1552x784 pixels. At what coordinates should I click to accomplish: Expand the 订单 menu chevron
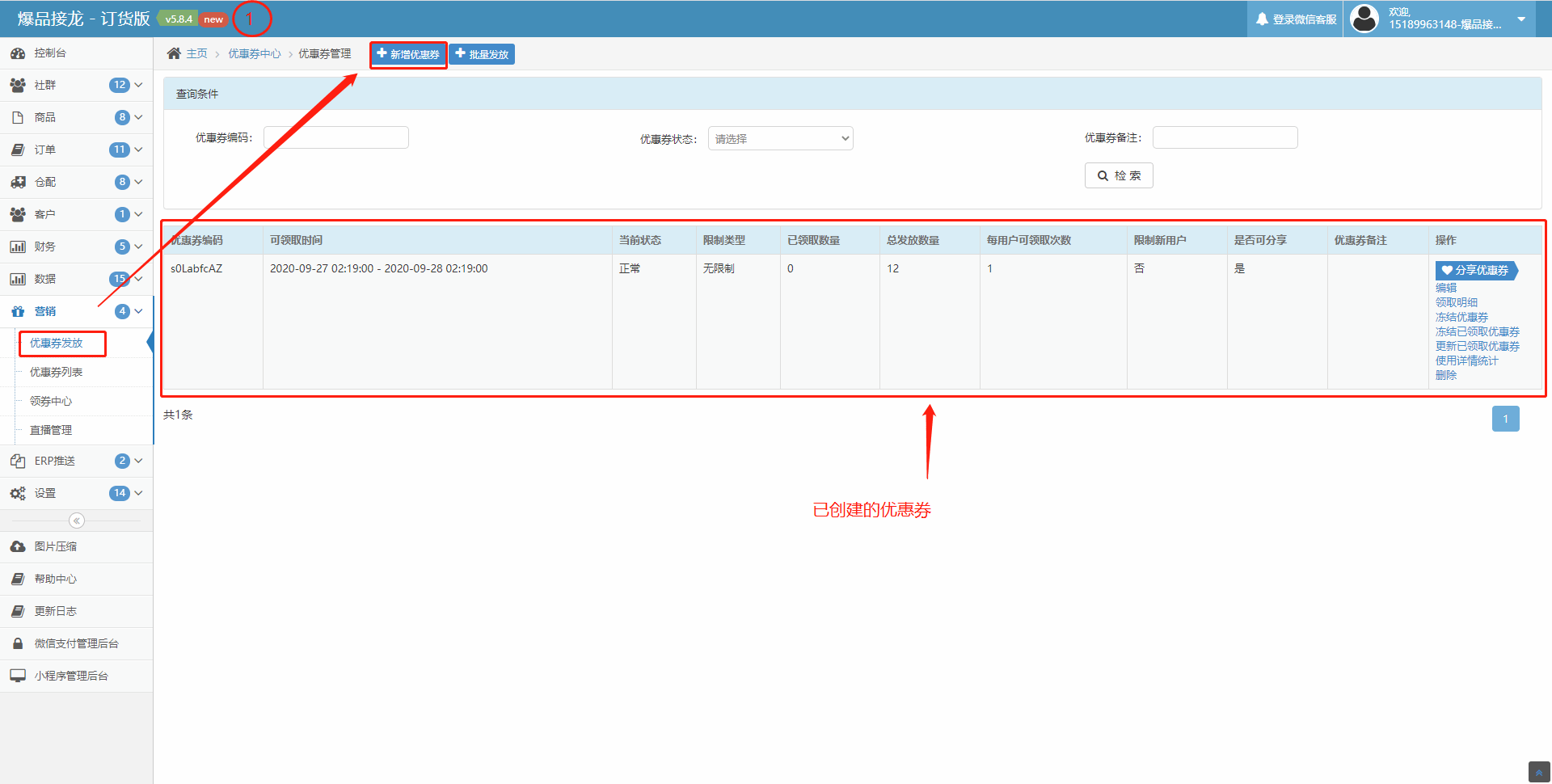[x=138, y=150]
